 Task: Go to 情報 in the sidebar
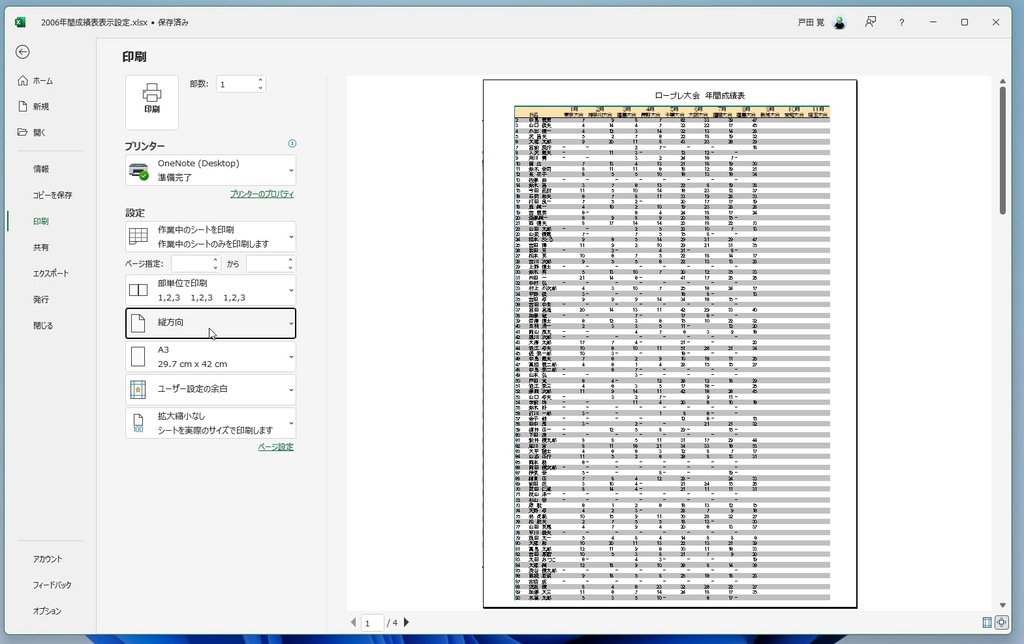[x=41, y=169]
